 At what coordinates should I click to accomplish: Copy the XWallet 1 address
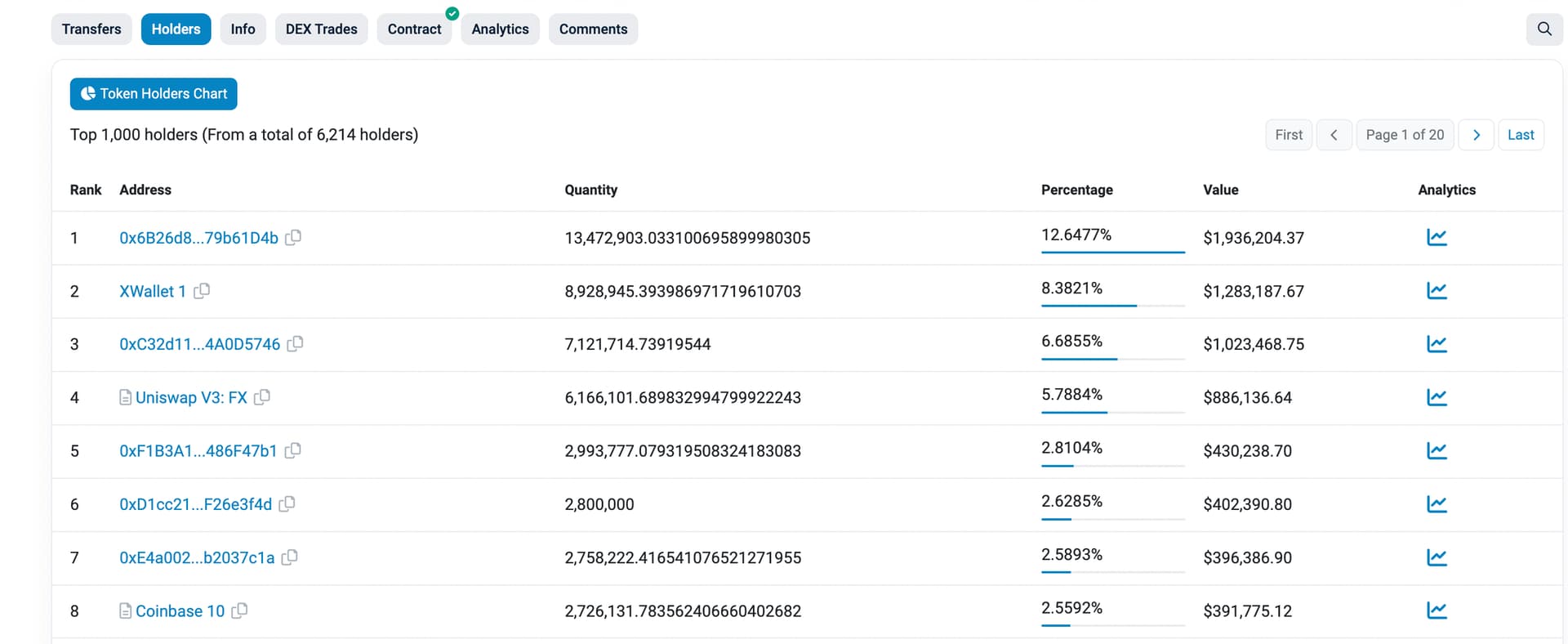coord(202,291)
